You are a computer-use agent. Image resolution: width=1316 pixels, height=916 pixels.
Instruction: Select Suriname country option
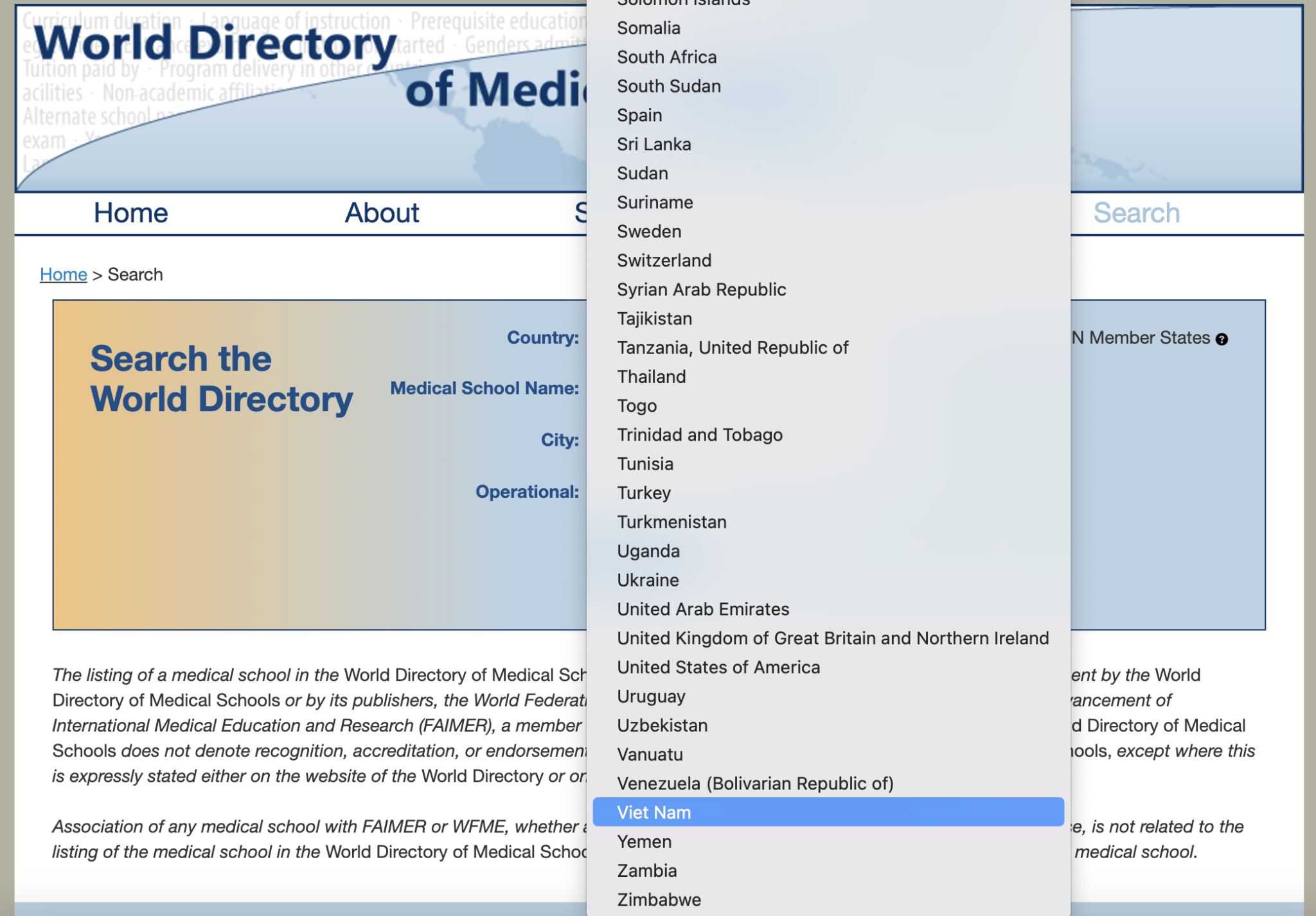(828, 202)
